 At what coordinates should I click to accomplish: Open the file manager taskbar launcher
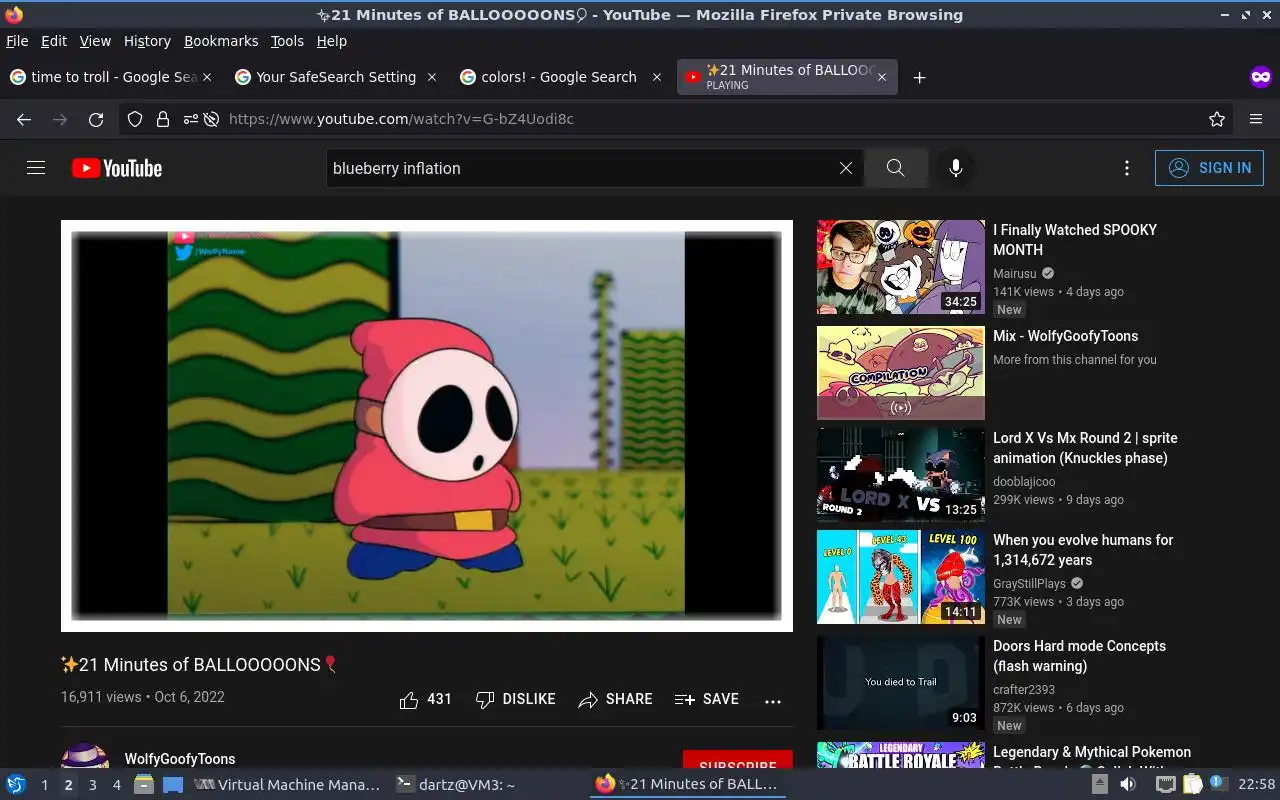tap(144, 785)
